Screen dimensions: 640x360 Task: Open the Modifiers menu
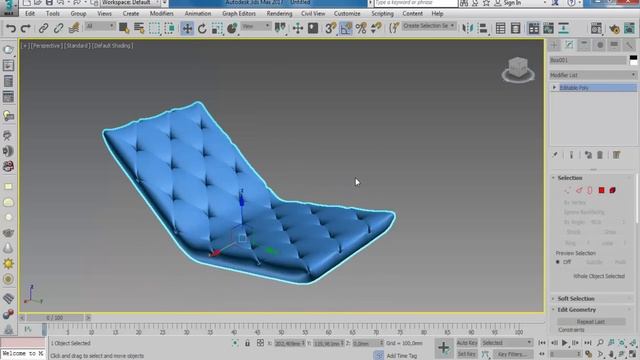161,13
